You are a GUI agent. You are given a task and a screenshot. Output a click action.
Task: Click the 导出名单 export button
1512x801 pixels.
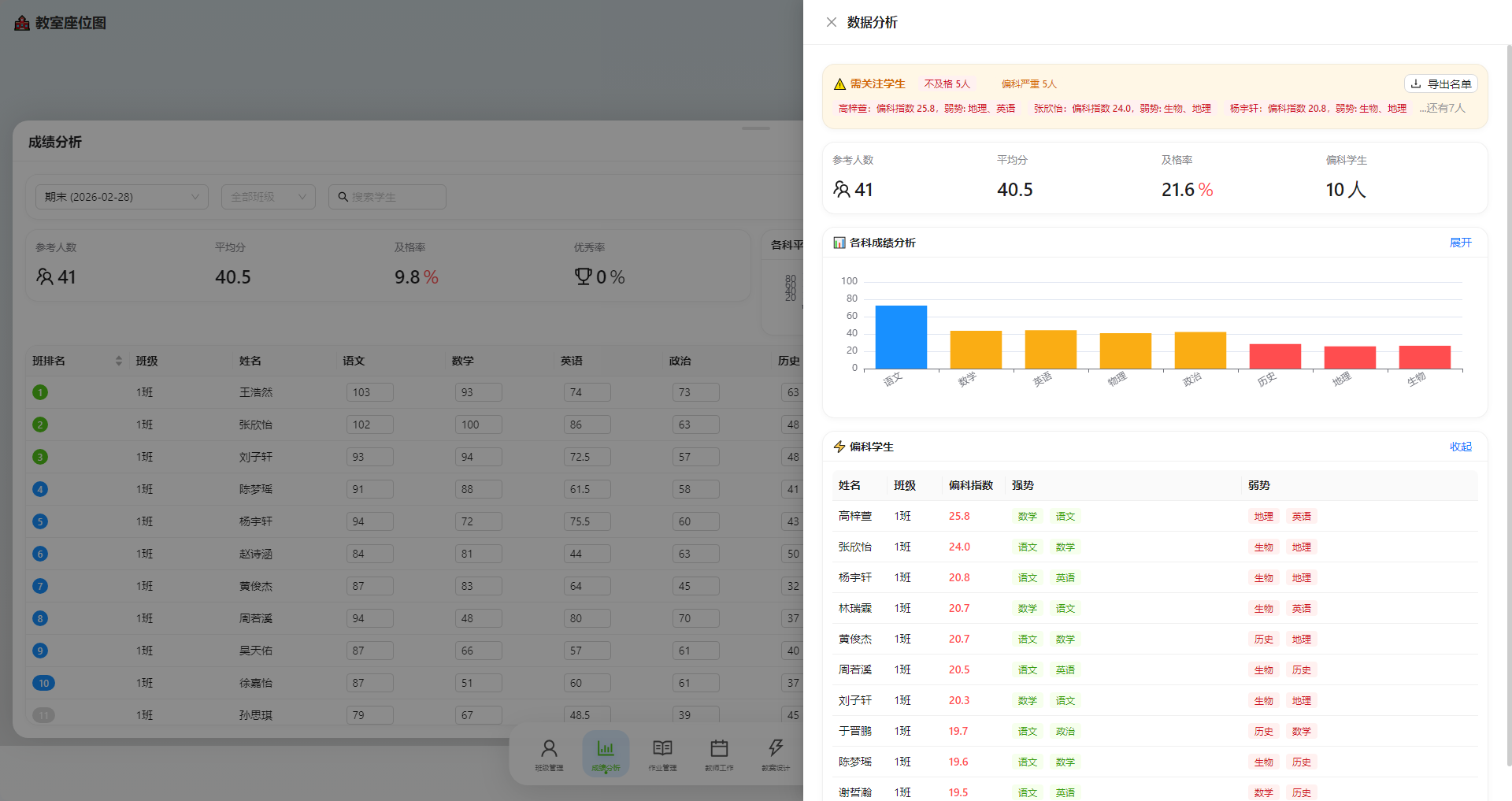1440,83
